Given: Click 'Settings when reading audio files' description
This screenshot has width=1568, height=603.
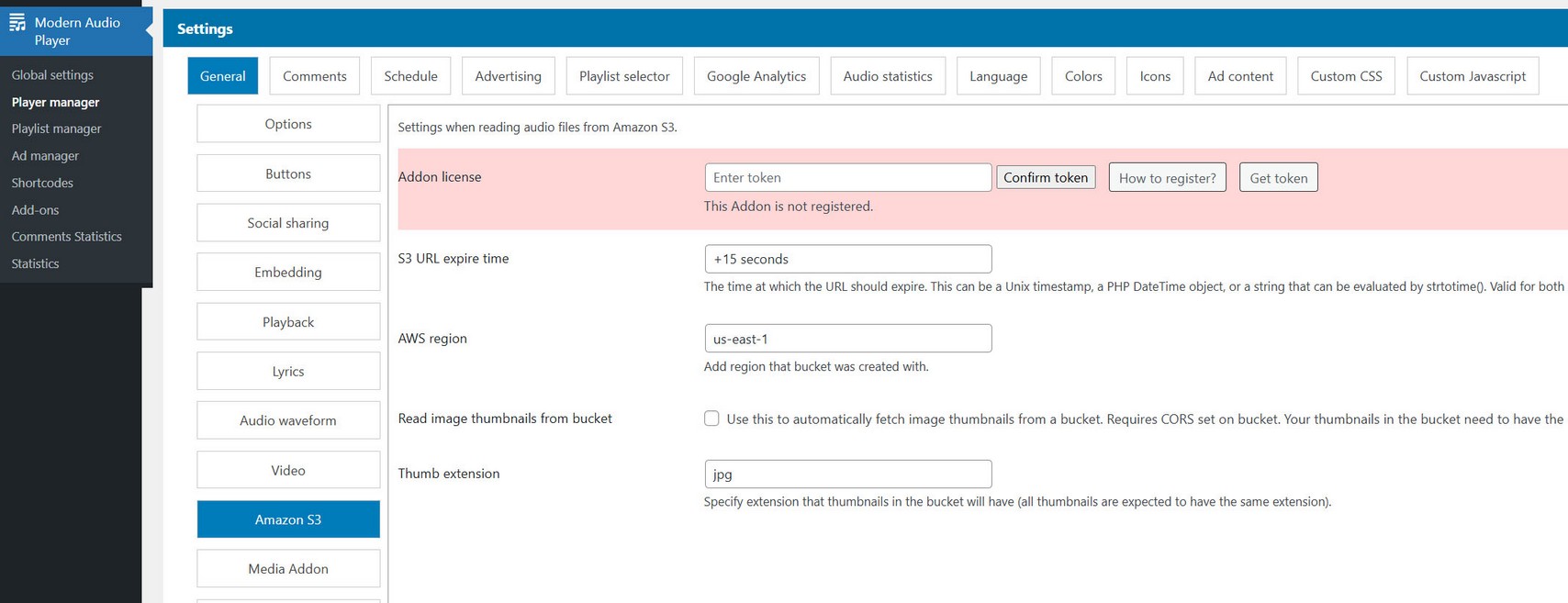Looking at the screenshot, I should click(537, 128).
